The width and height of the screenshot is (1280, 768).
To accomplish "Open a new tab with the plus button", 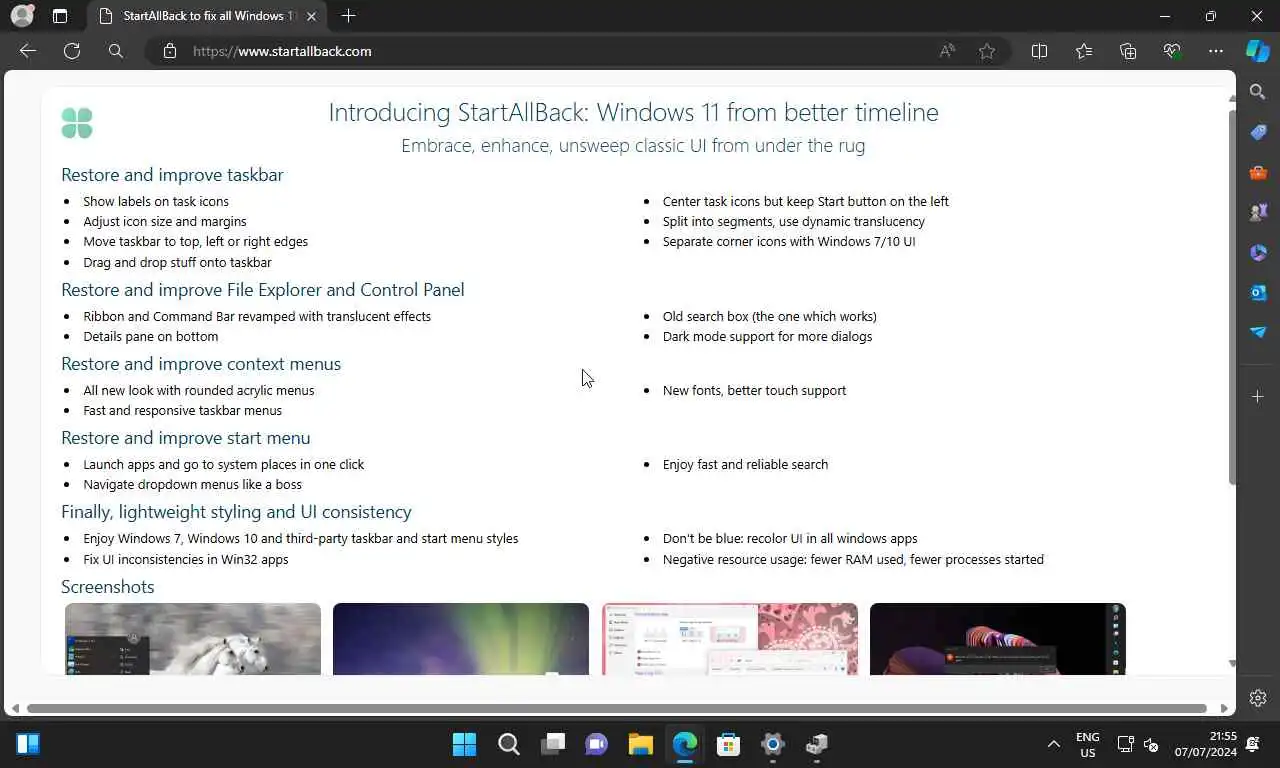I will click(348, 16).
